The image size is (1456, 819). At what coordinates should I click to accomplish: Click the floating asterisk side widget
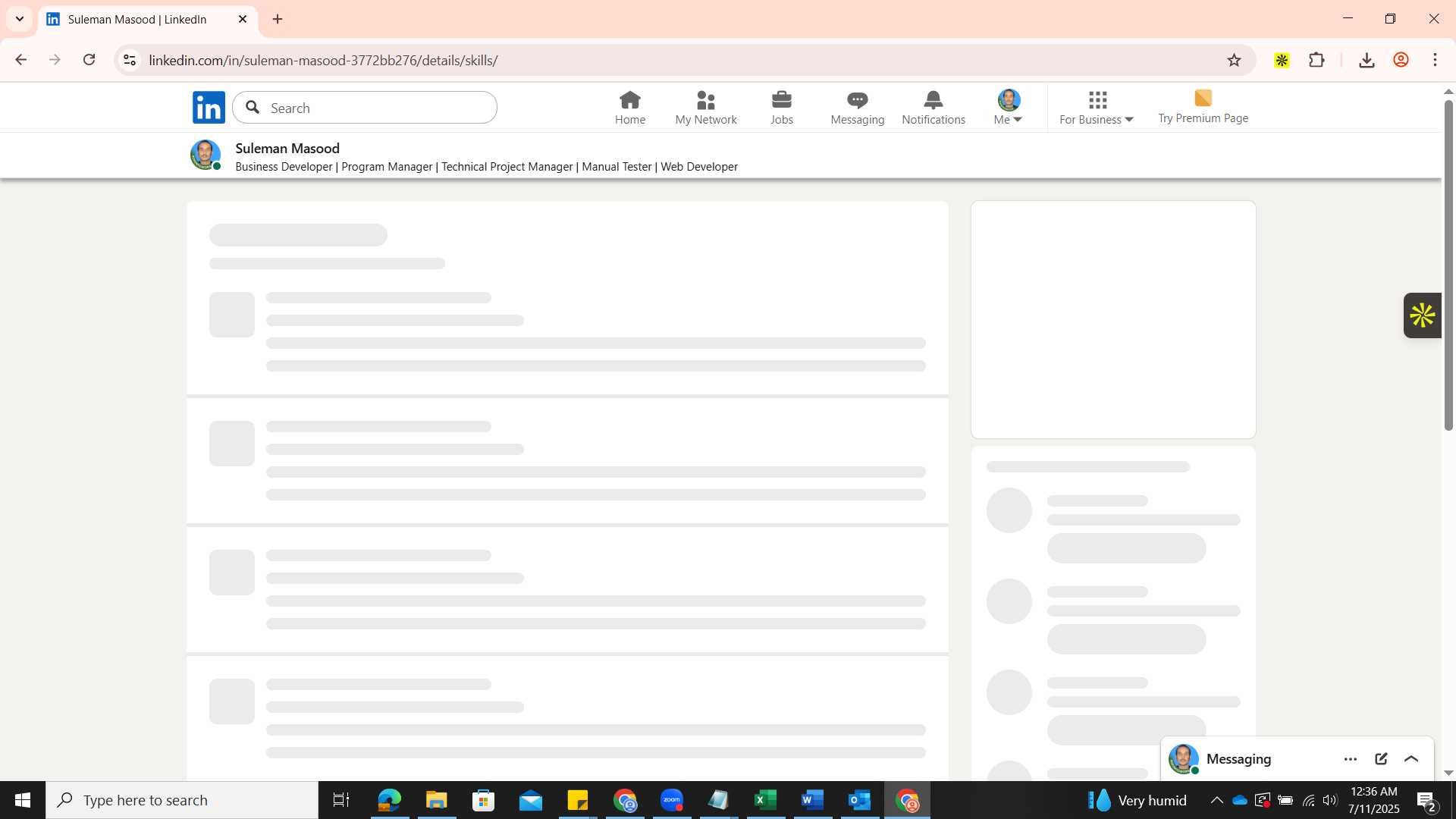[x=1422, y=315]
